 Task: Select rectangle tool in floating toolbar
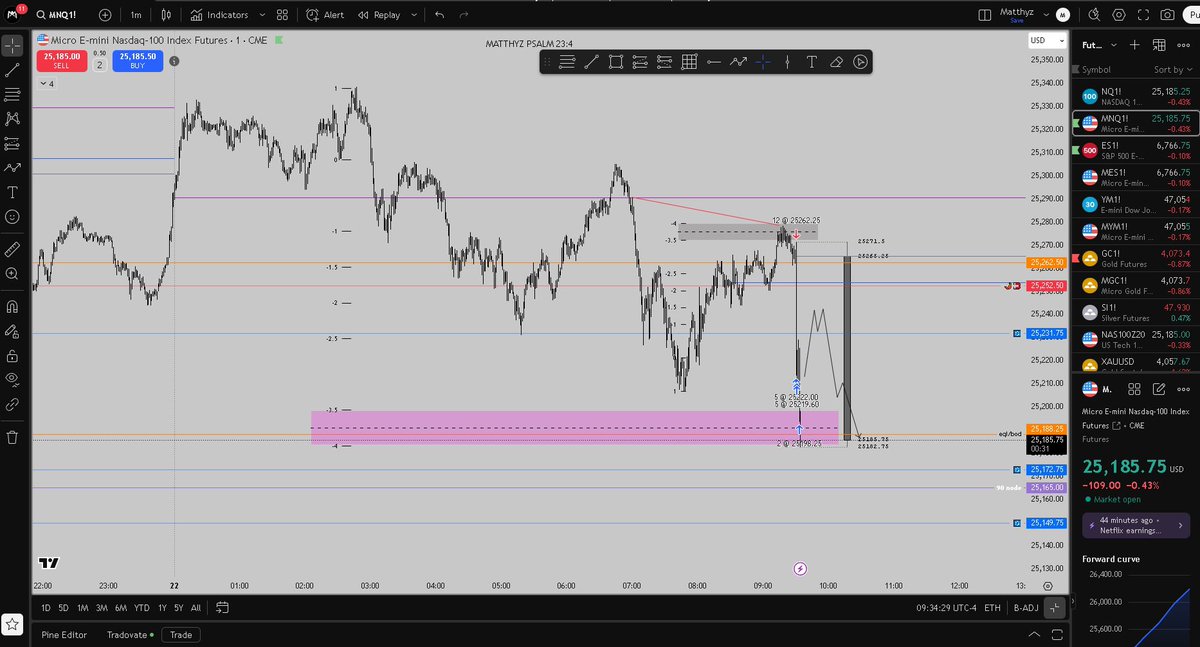[x=615, y=62]
